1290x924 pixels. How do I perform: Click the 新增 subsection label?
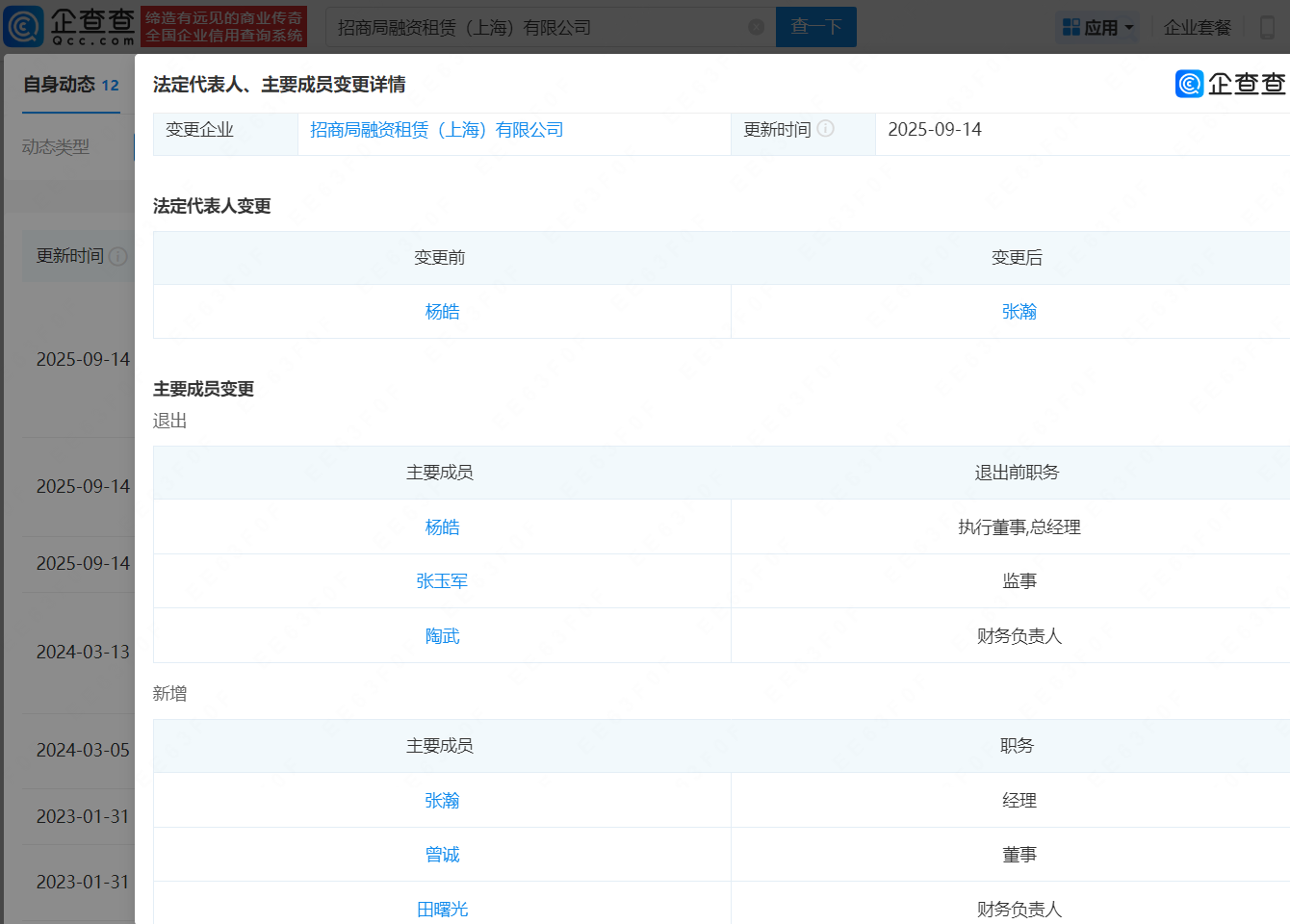[169, 694]
